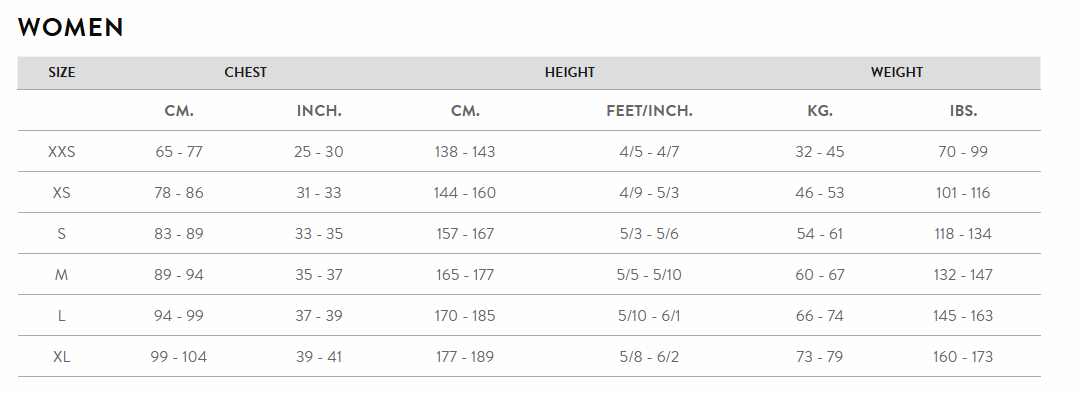
Task: Select the SIZE column header
Action: [62, 73]
